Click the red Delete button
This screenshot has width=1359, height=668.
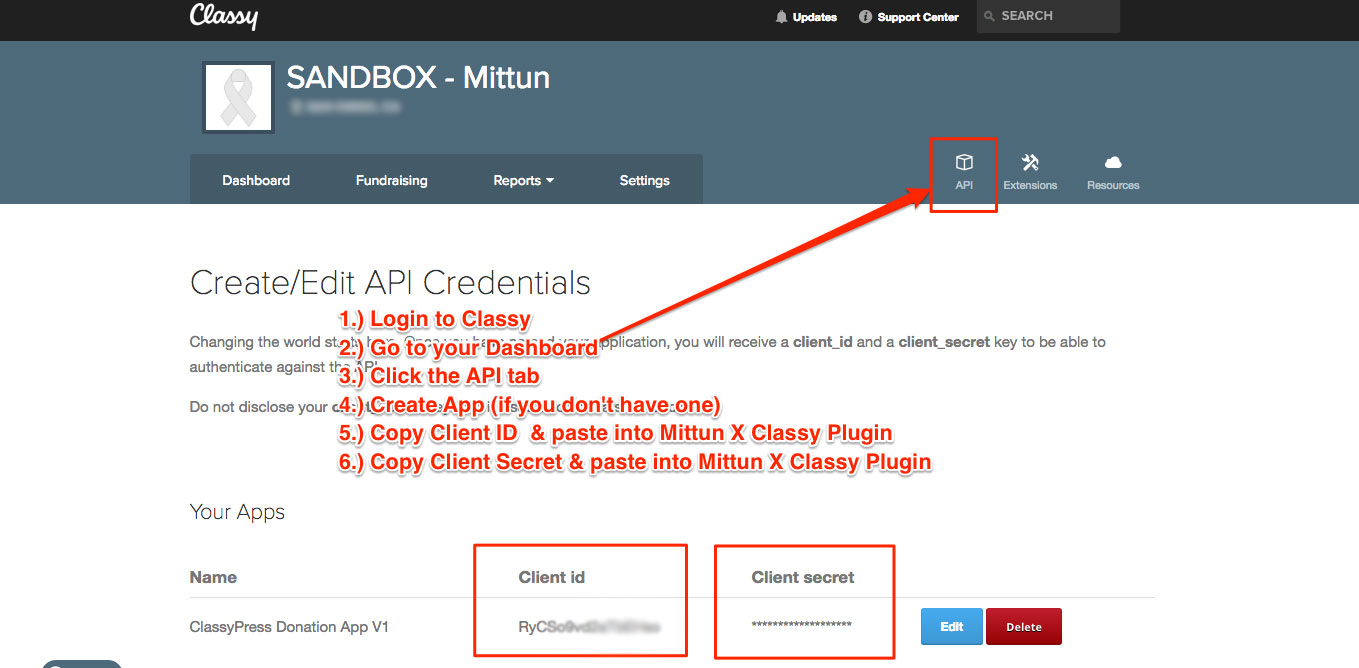[1023, 627]
